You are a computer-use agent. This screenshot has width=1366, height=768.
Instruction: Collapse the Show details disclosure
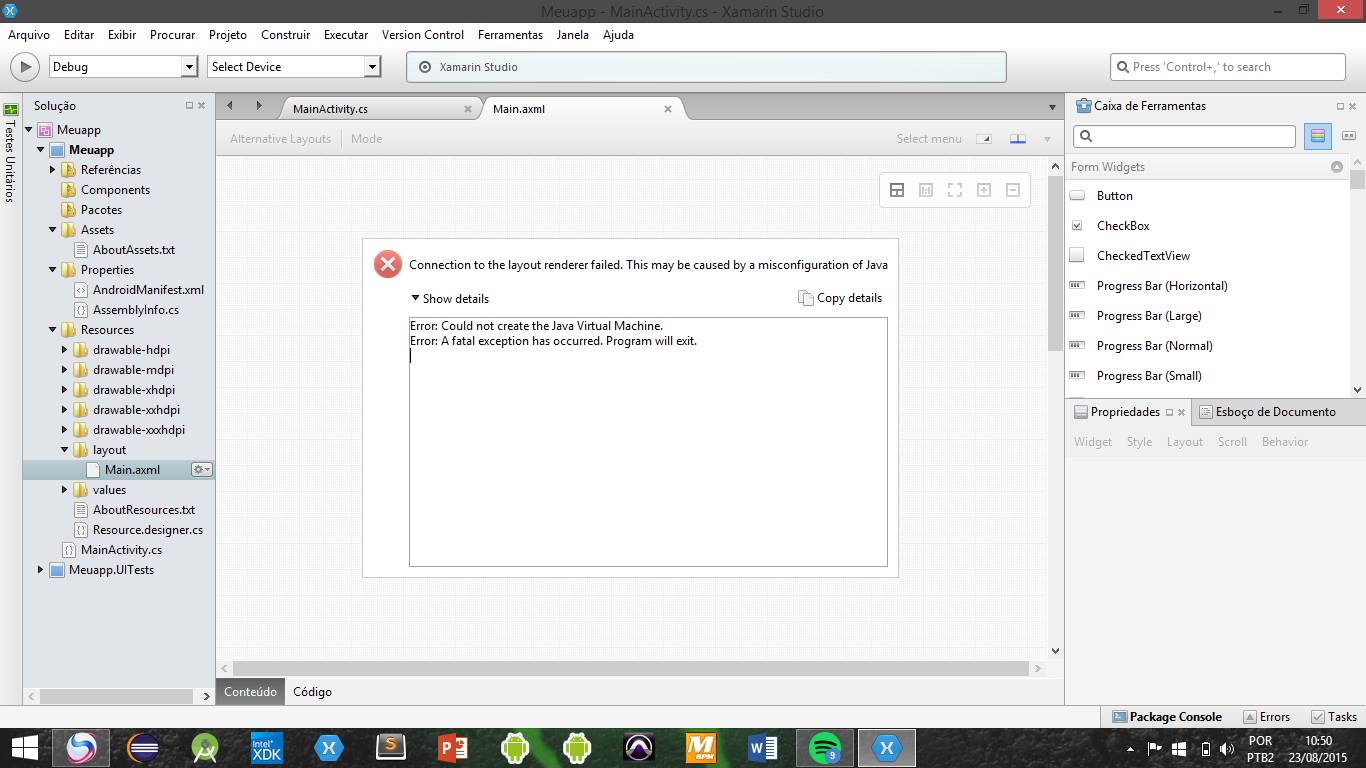450,299
